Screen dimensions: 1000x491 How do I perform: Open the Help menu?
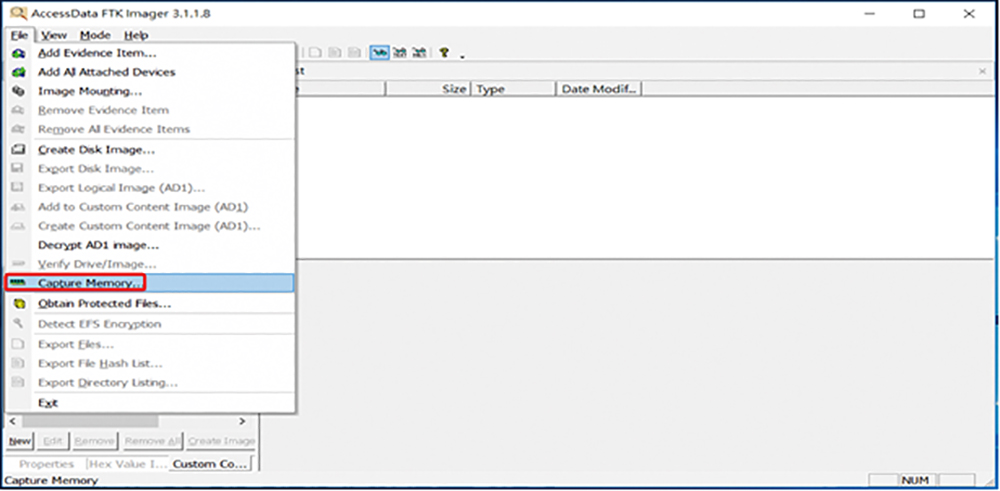[x=136, y=35]
